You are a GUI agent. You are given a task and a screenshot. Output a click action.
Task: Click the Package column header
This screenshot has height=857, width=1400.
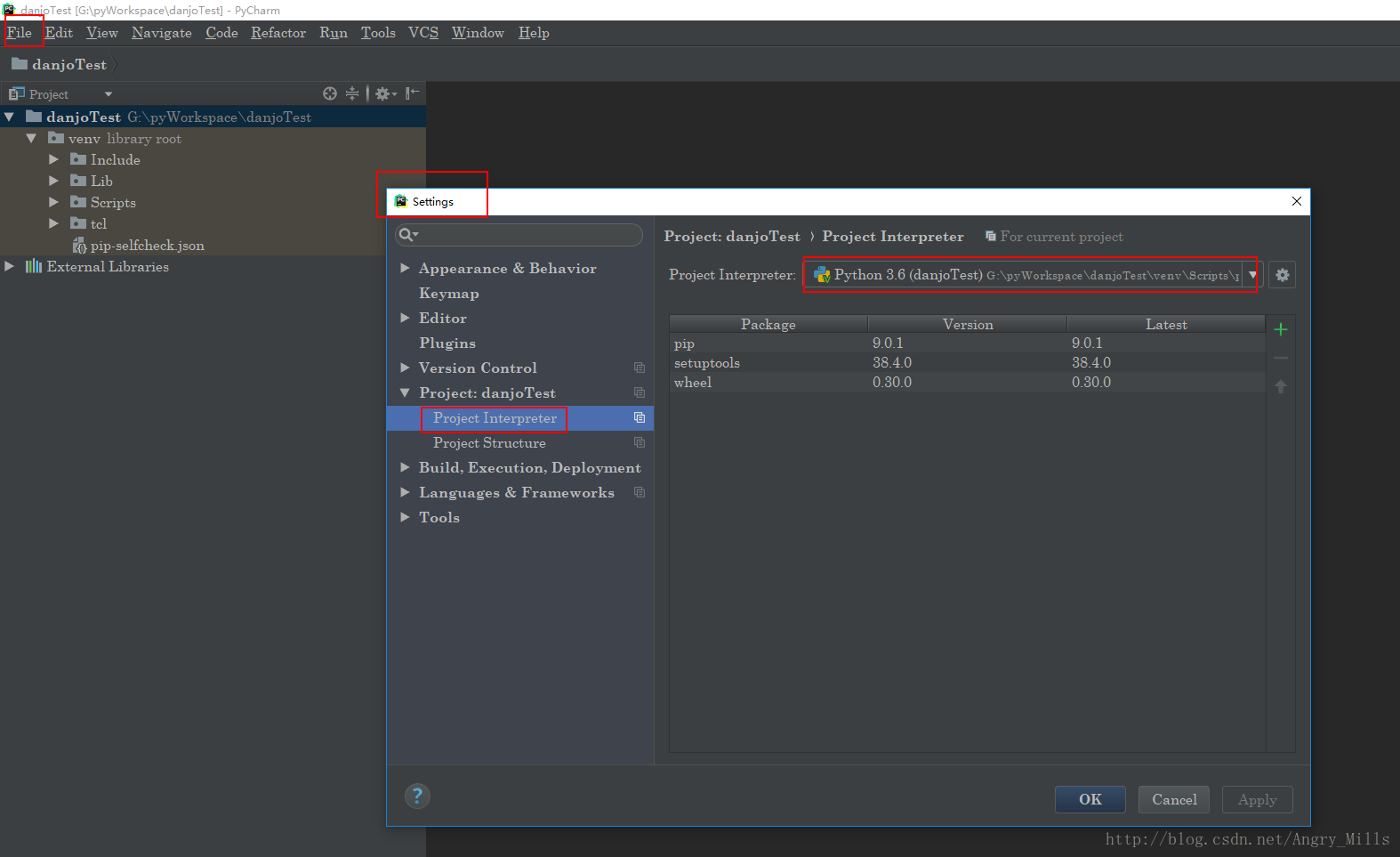(x=768, y=324)
